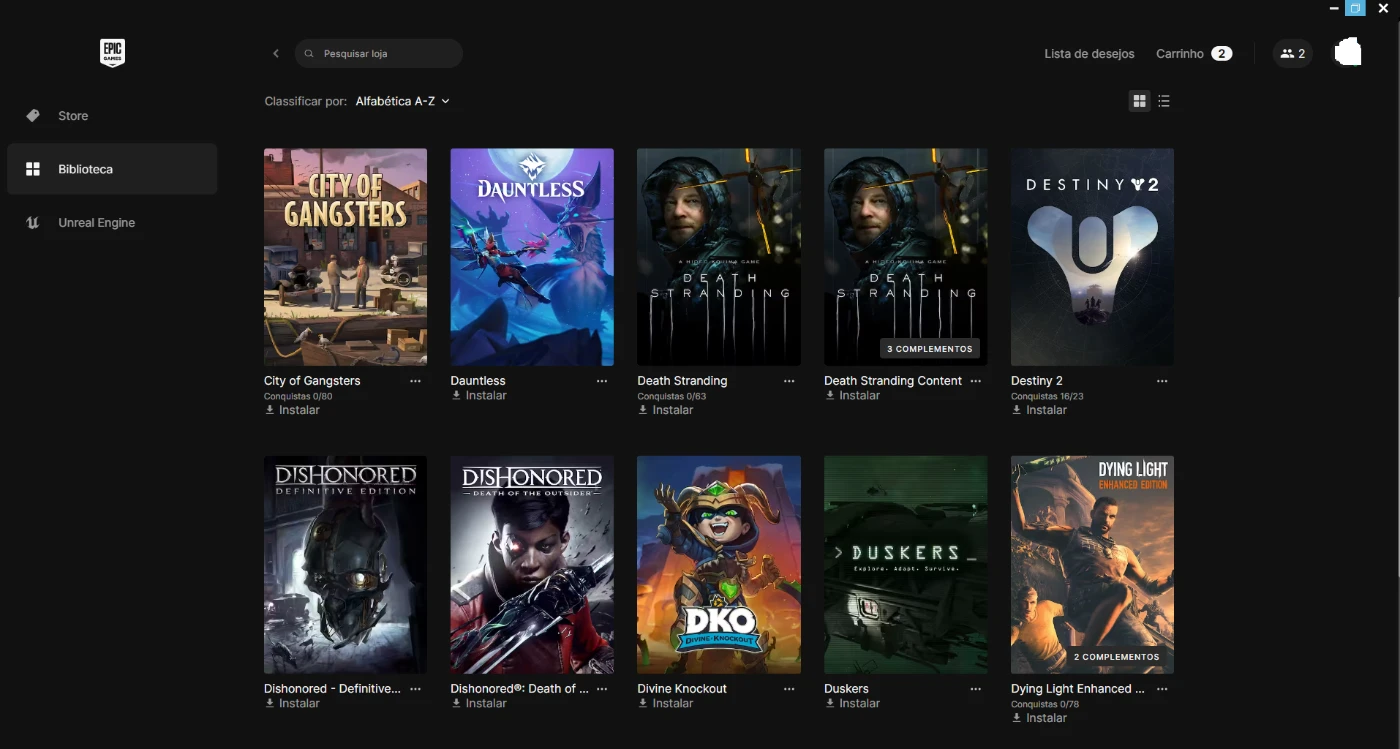Install Duskers
Screen dimensions: 1400x749
852,704
